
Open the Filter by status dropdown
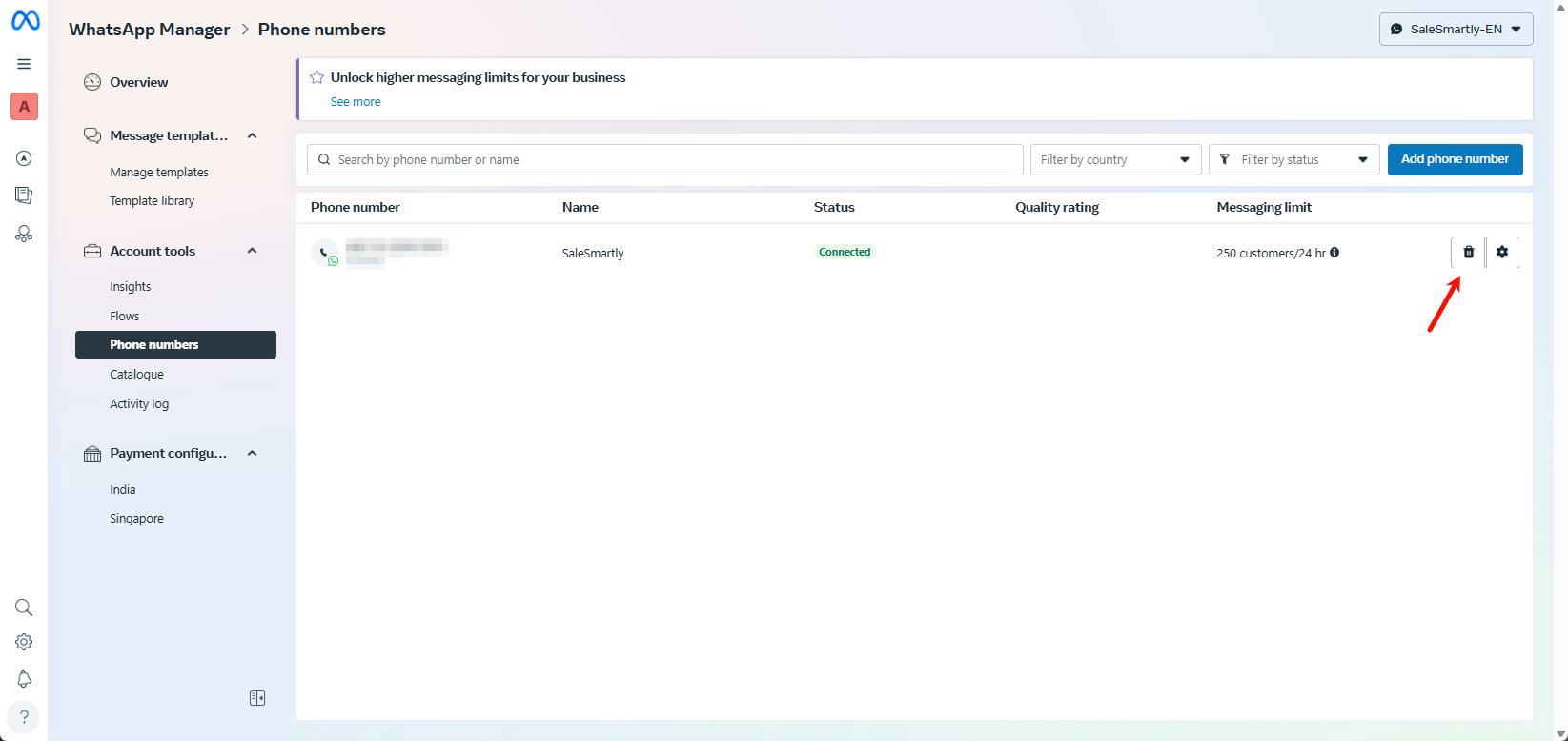1293,160
